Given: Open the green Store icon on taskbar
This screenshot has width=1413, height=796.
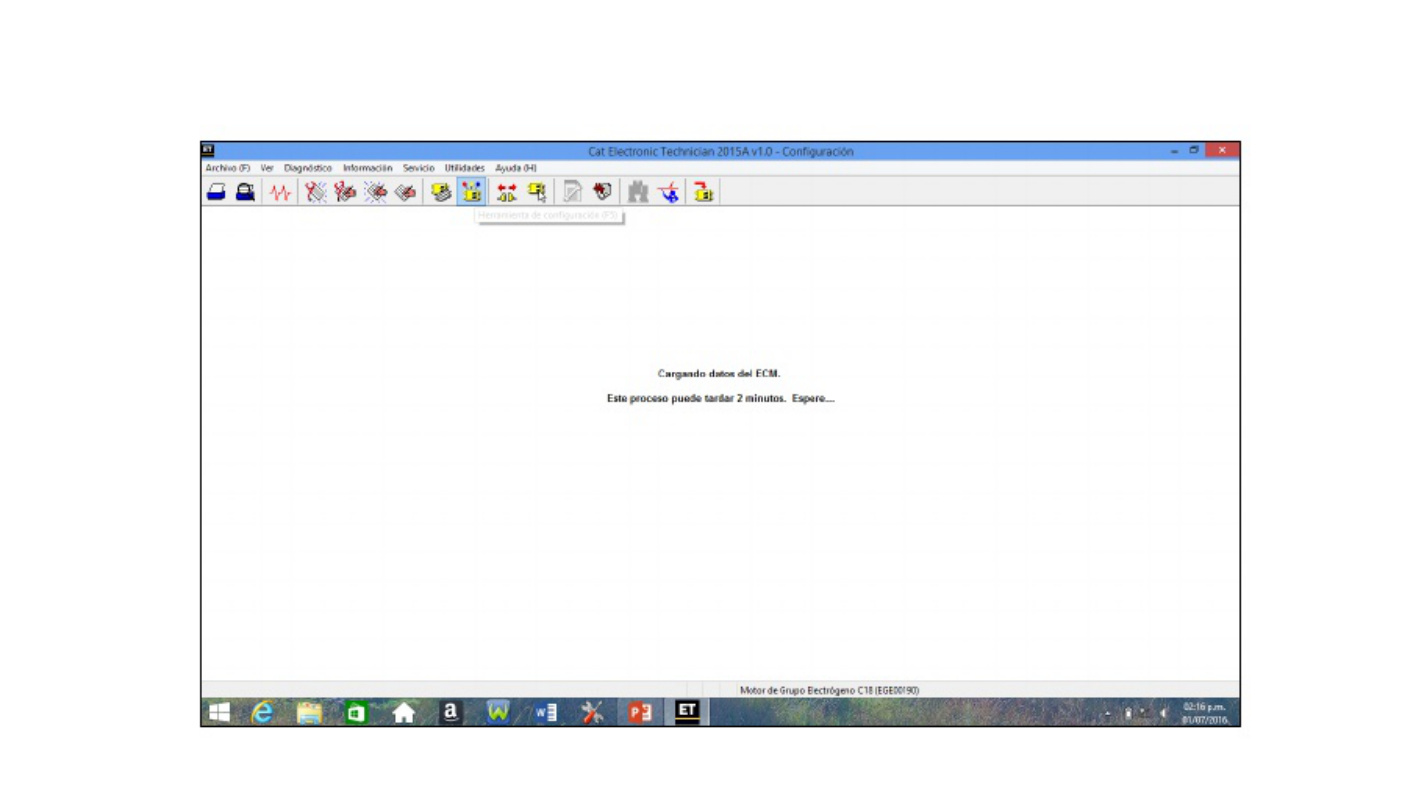Looking at the screenshot, I should click(x=356, y=712).
